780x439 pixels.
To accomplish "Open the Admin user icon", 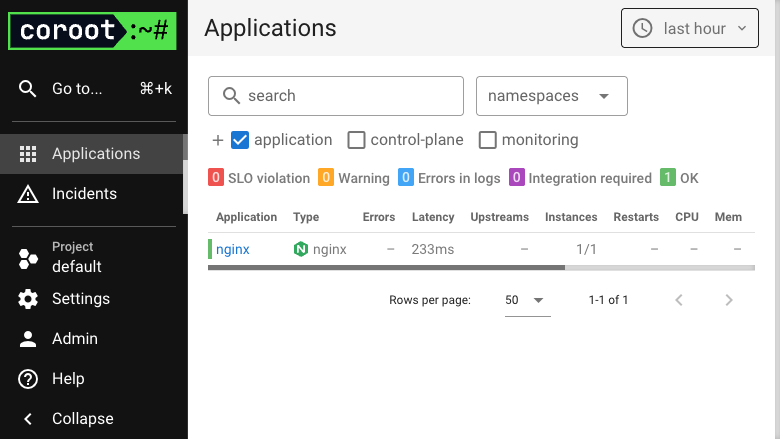I will tap(28, 339).
